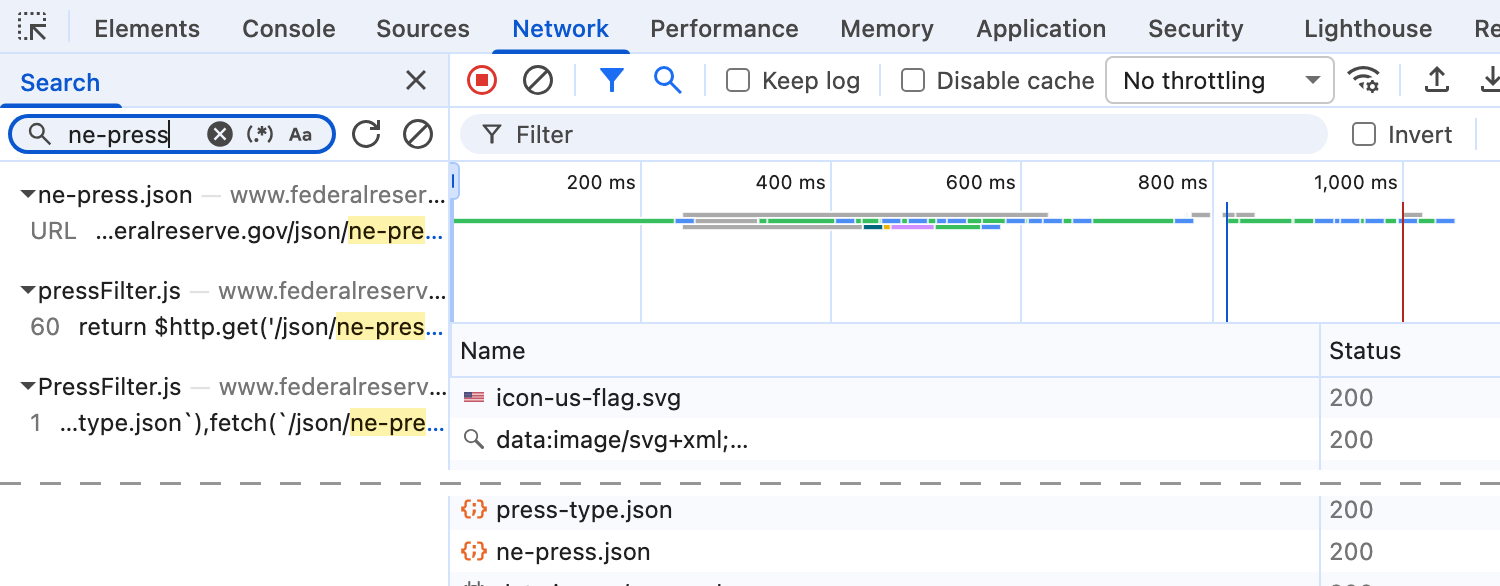Clear the search input text

(x=220, y=134)
